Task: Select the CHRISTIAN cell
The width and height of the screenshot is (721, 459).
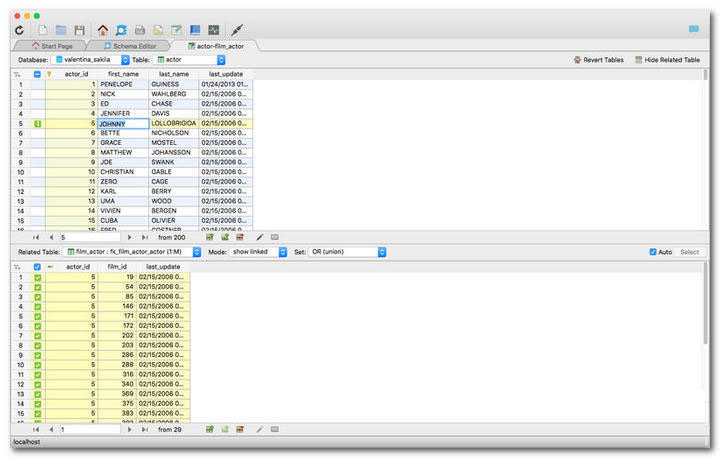Action: [x=123, y=172]
